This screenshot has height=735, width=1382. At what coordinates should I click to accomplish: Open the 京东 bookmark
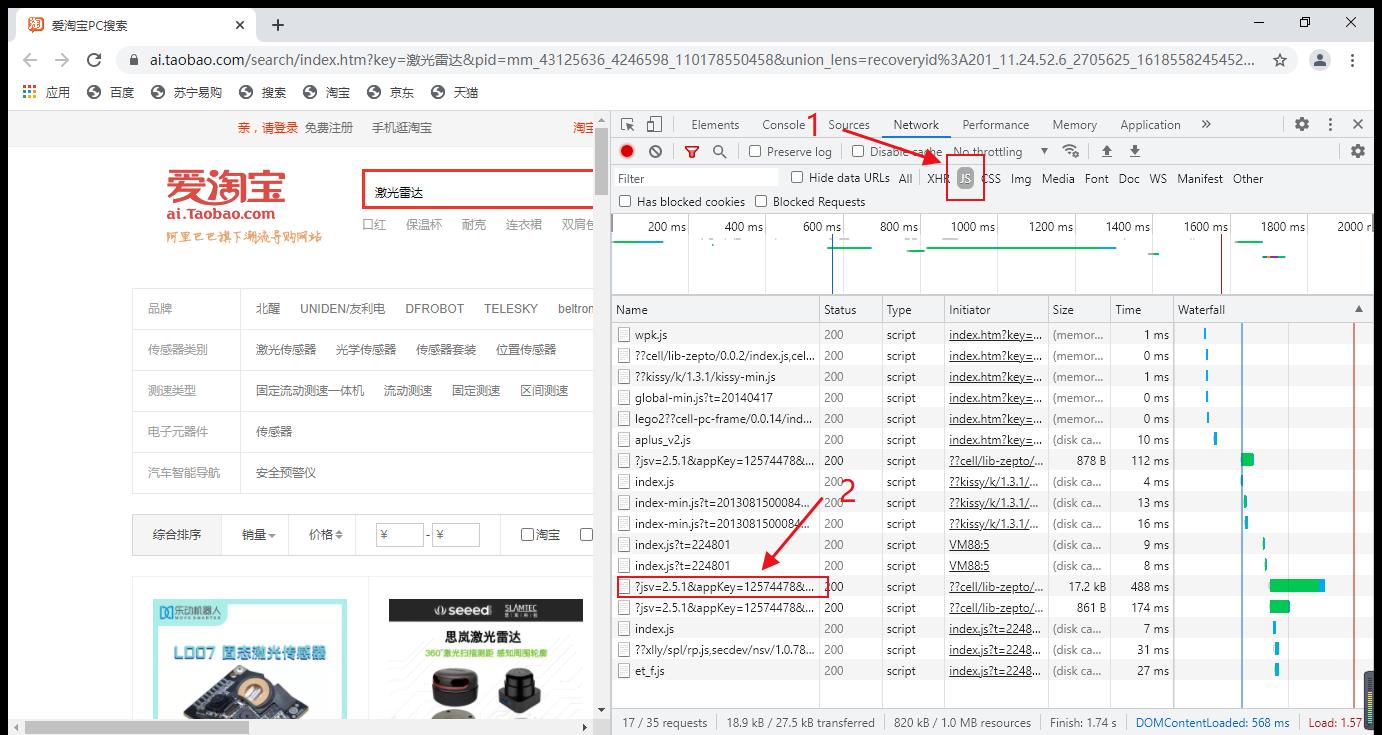coord(390,92)
